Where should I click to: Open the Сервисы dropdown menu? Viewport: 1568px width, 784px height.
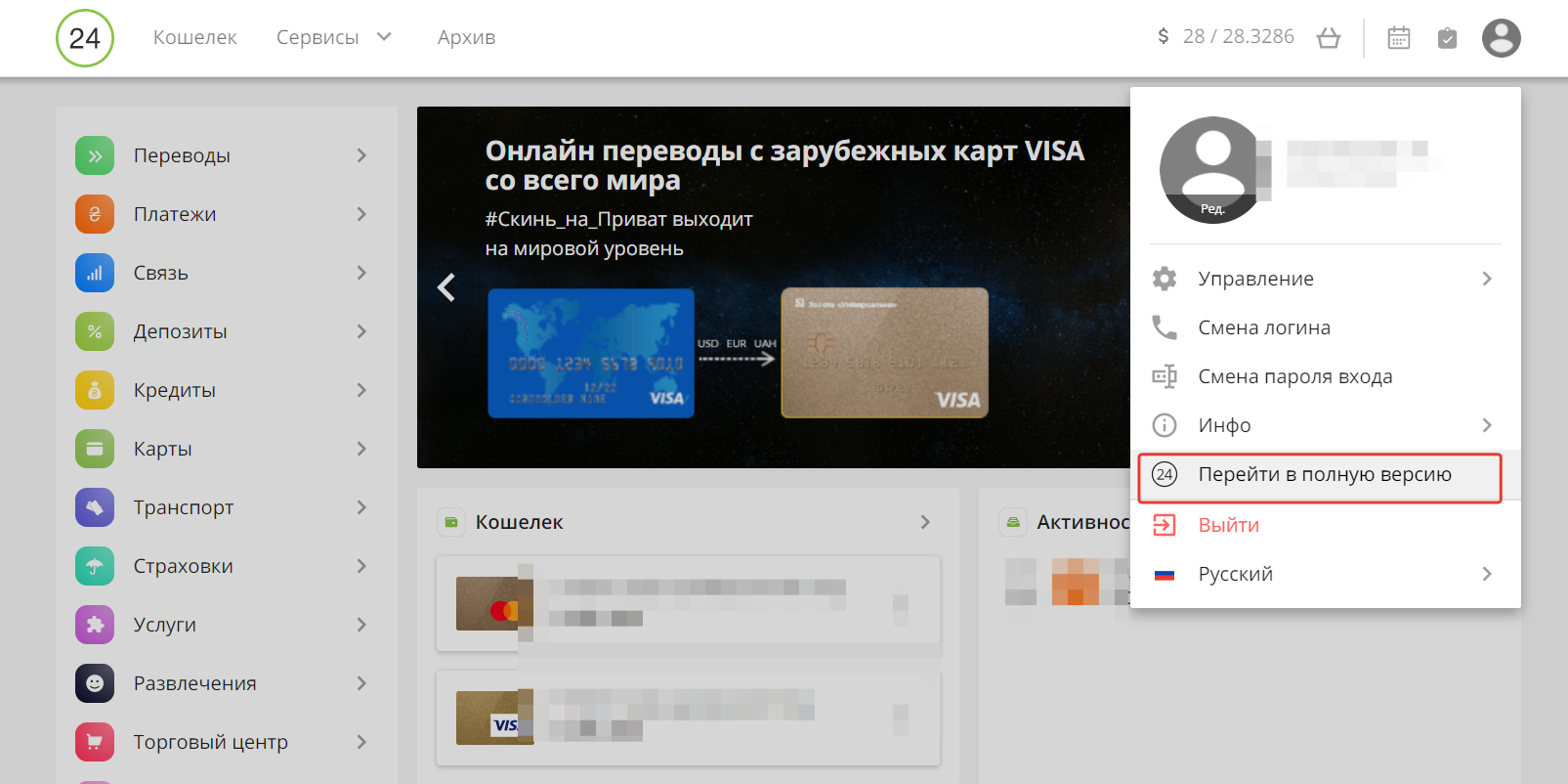click(x=333, y=37)
